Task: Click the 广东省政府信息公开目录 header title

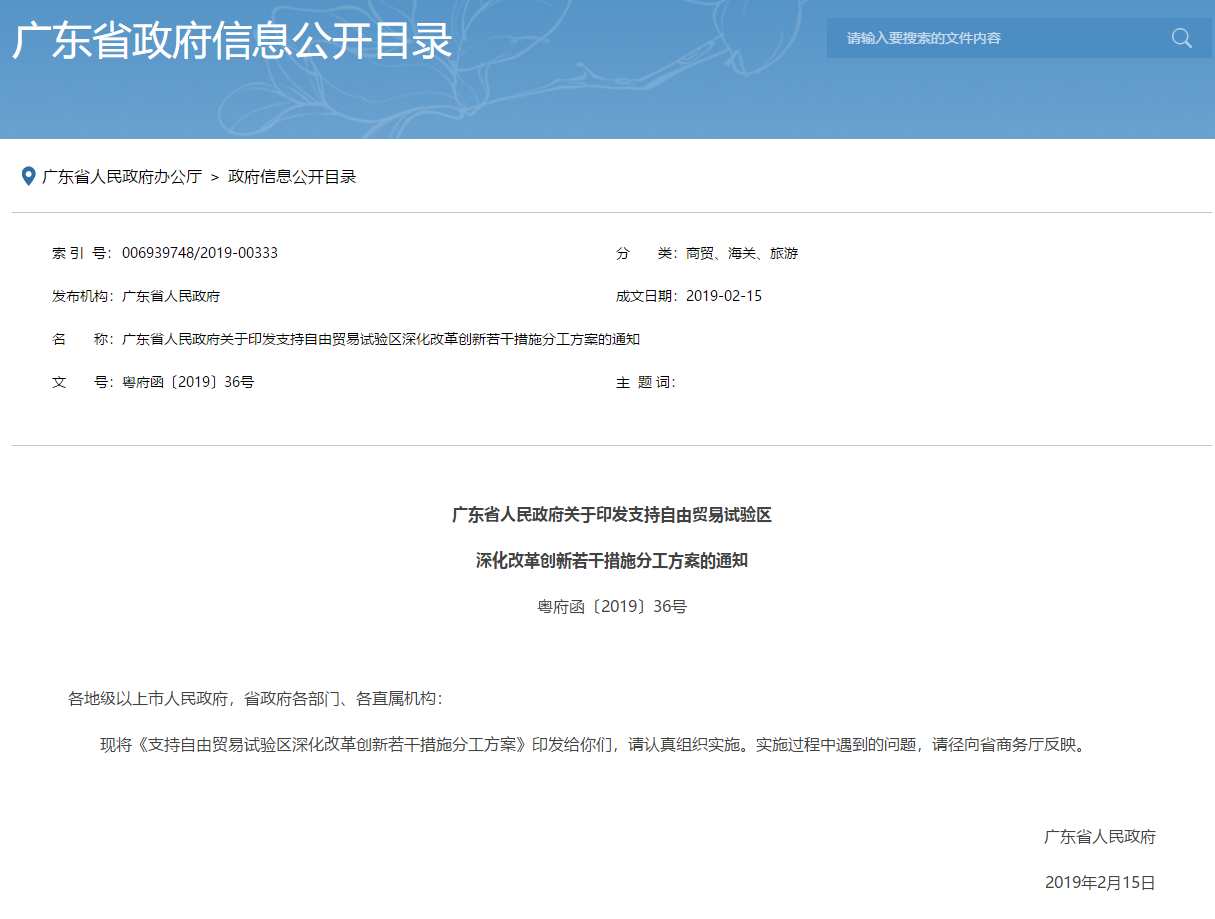Action: (x=232, y=41)
